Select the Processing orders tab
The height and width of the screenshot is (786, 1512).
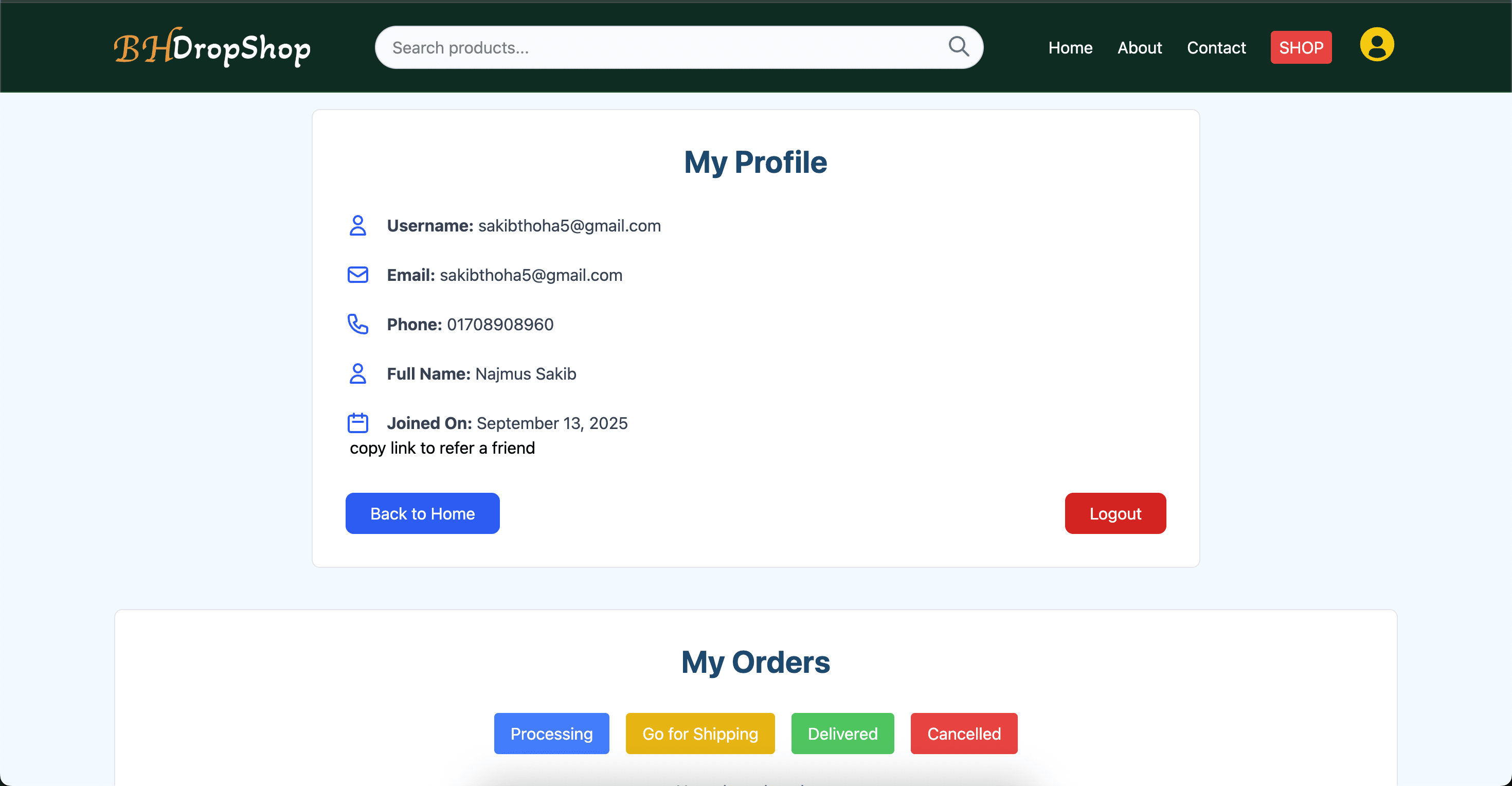(x=551, y=733)
